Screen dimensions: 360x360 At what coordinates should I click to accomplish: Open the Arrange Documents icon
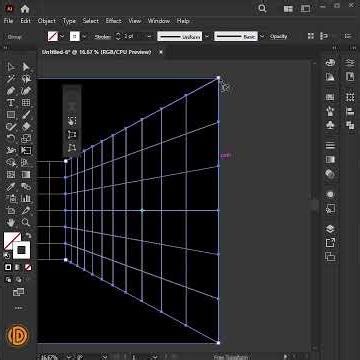coord(288,9)
